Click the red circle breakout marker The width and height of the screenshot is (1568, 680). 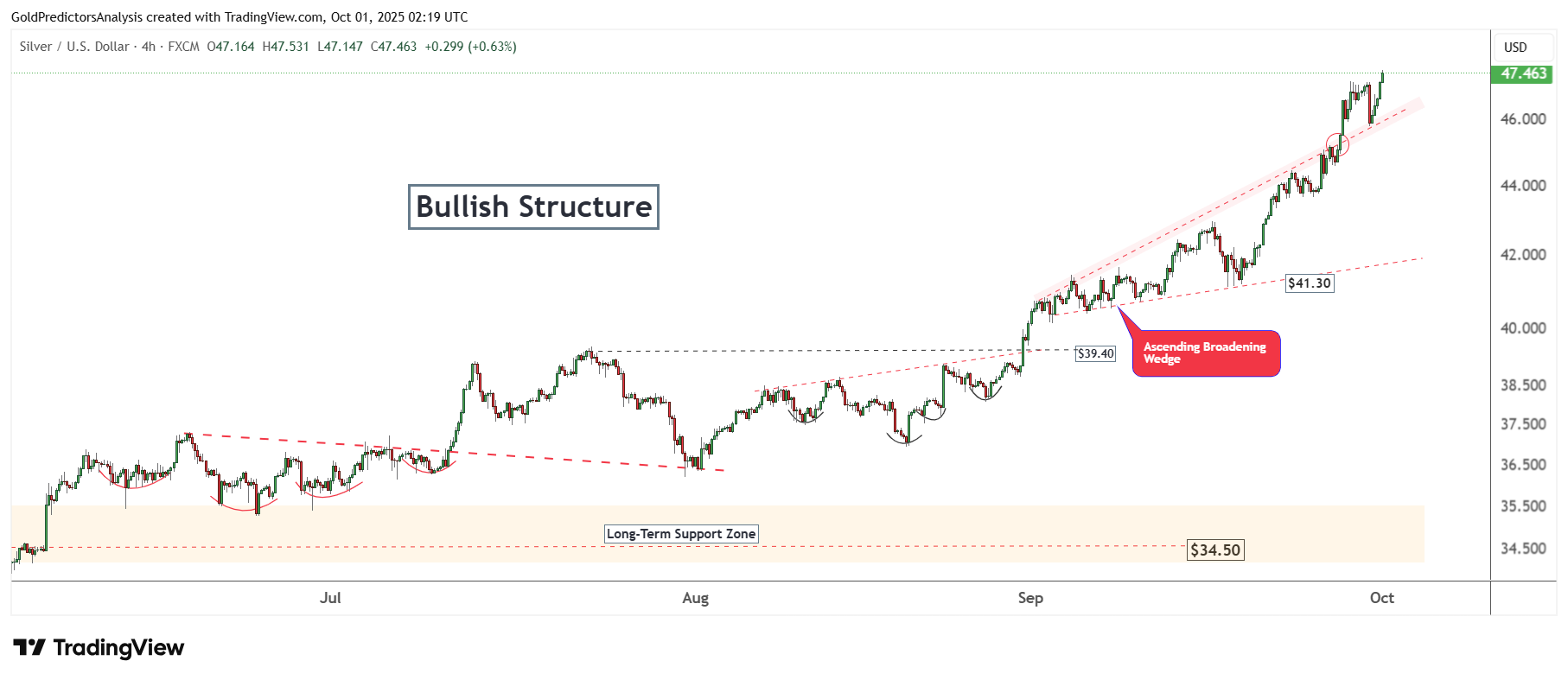click(1337, 144)
